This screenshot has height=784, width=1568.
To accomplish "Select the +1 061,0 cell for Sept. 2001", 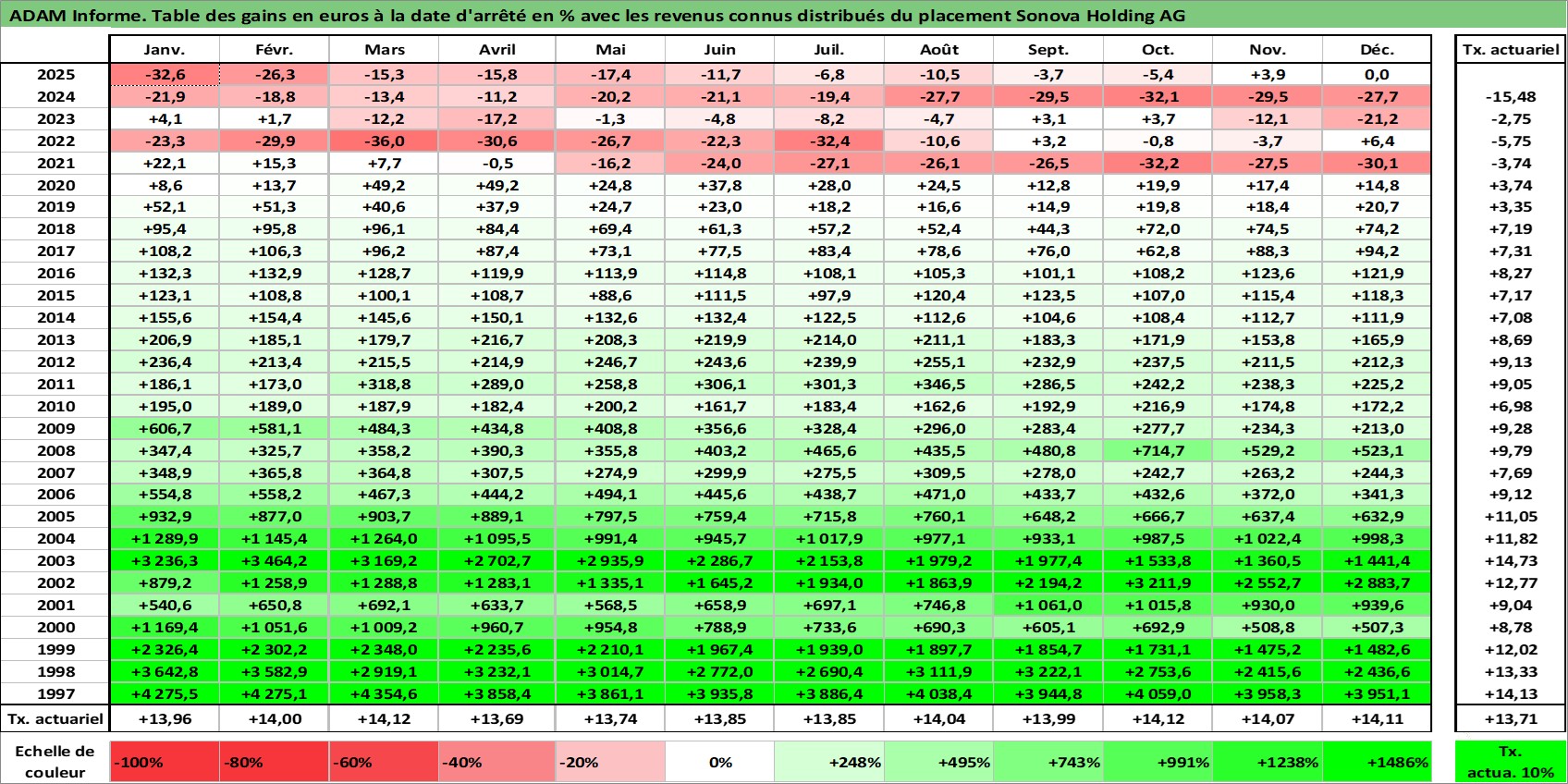I will (1048, 606).
